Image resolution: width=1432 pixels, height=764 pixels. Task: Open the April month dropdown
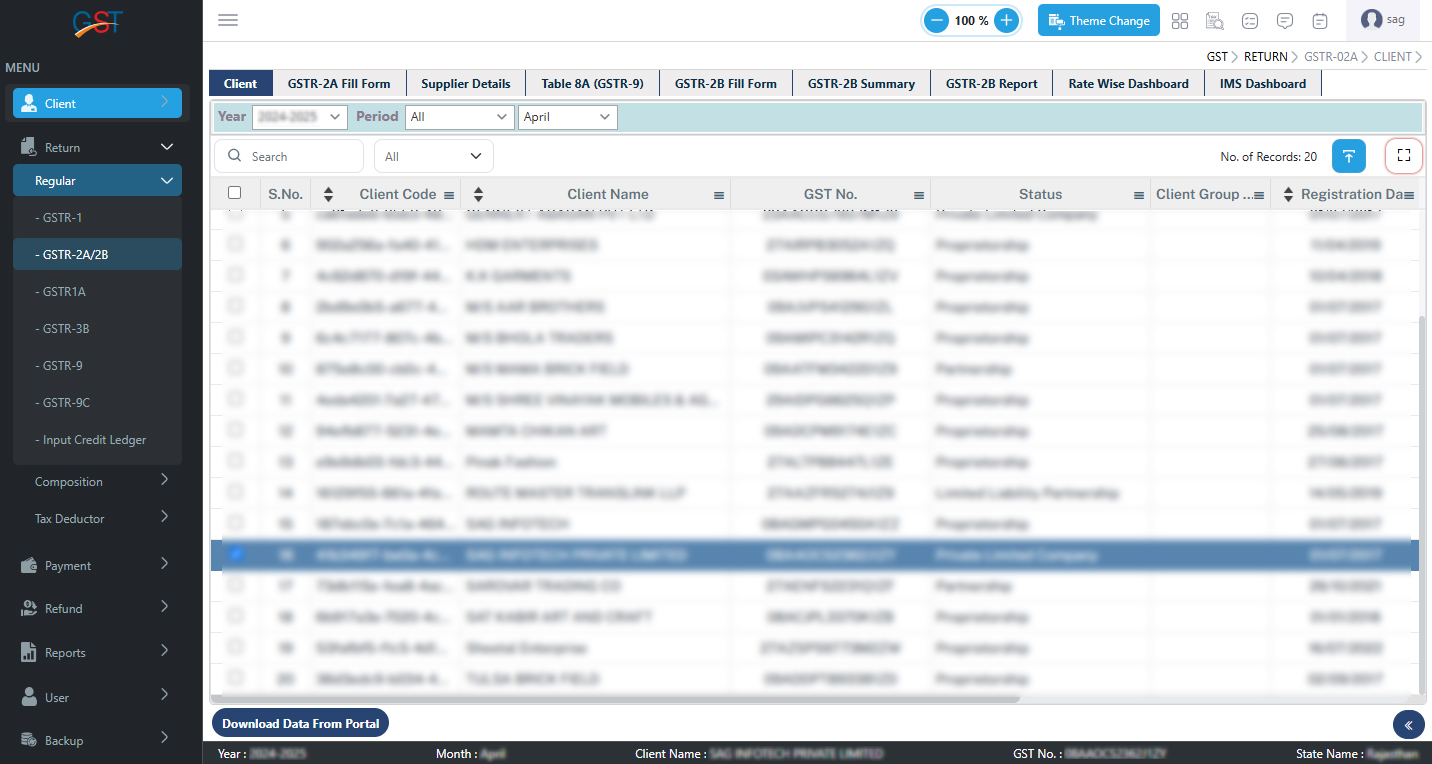[567, 117]
